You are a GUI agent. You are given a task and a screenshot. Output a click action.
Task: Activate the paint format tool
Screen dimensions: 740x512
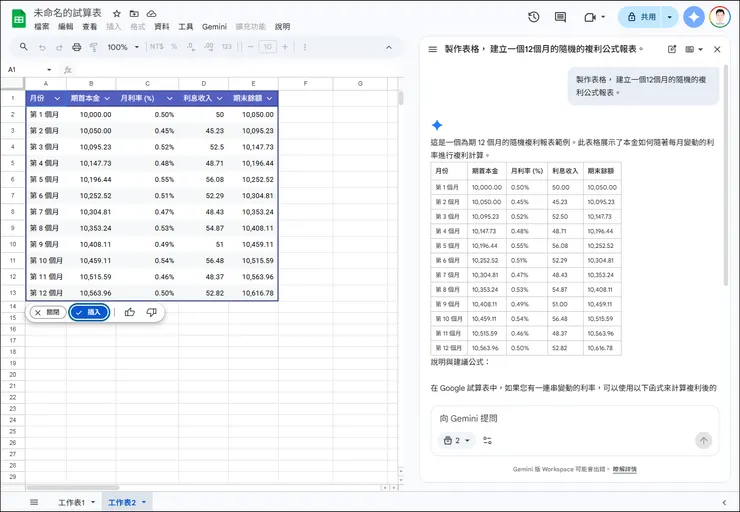tap(93, 47)
